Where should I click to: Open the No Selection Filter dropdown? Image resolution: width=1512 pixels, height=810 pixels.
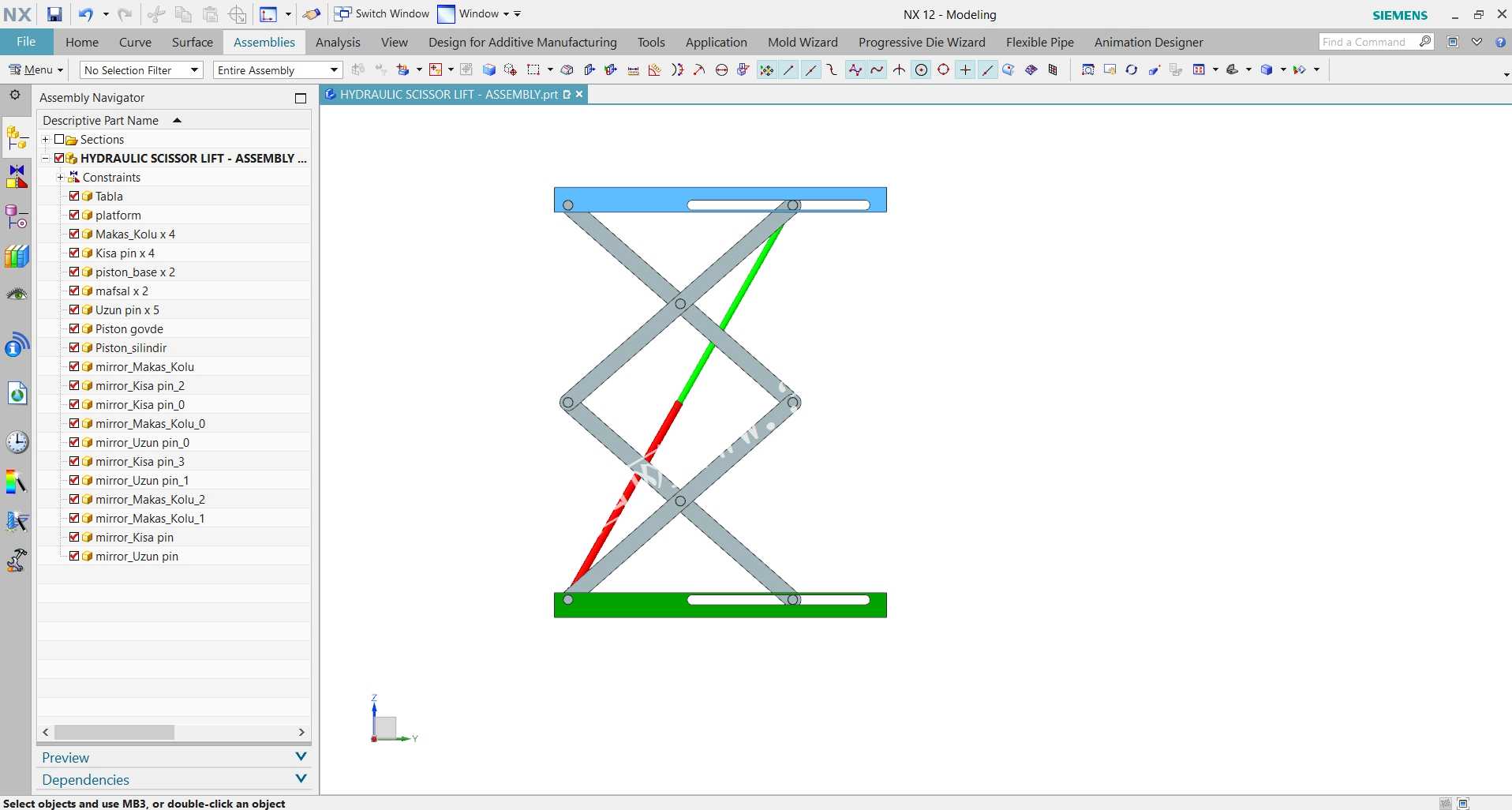[x=142, y=70]
